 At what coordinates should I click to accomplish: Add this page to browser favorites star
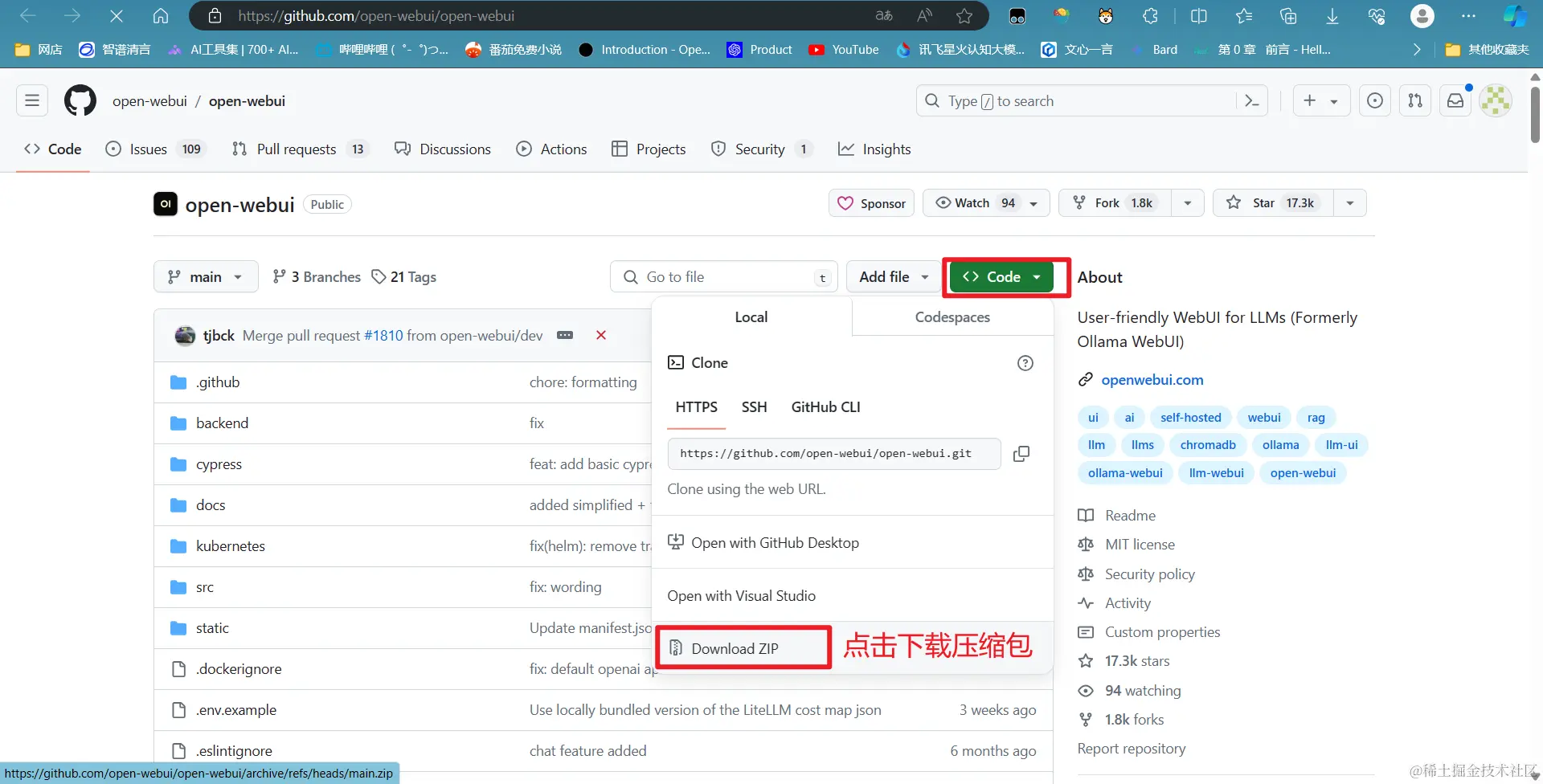(x=964, y=15)
